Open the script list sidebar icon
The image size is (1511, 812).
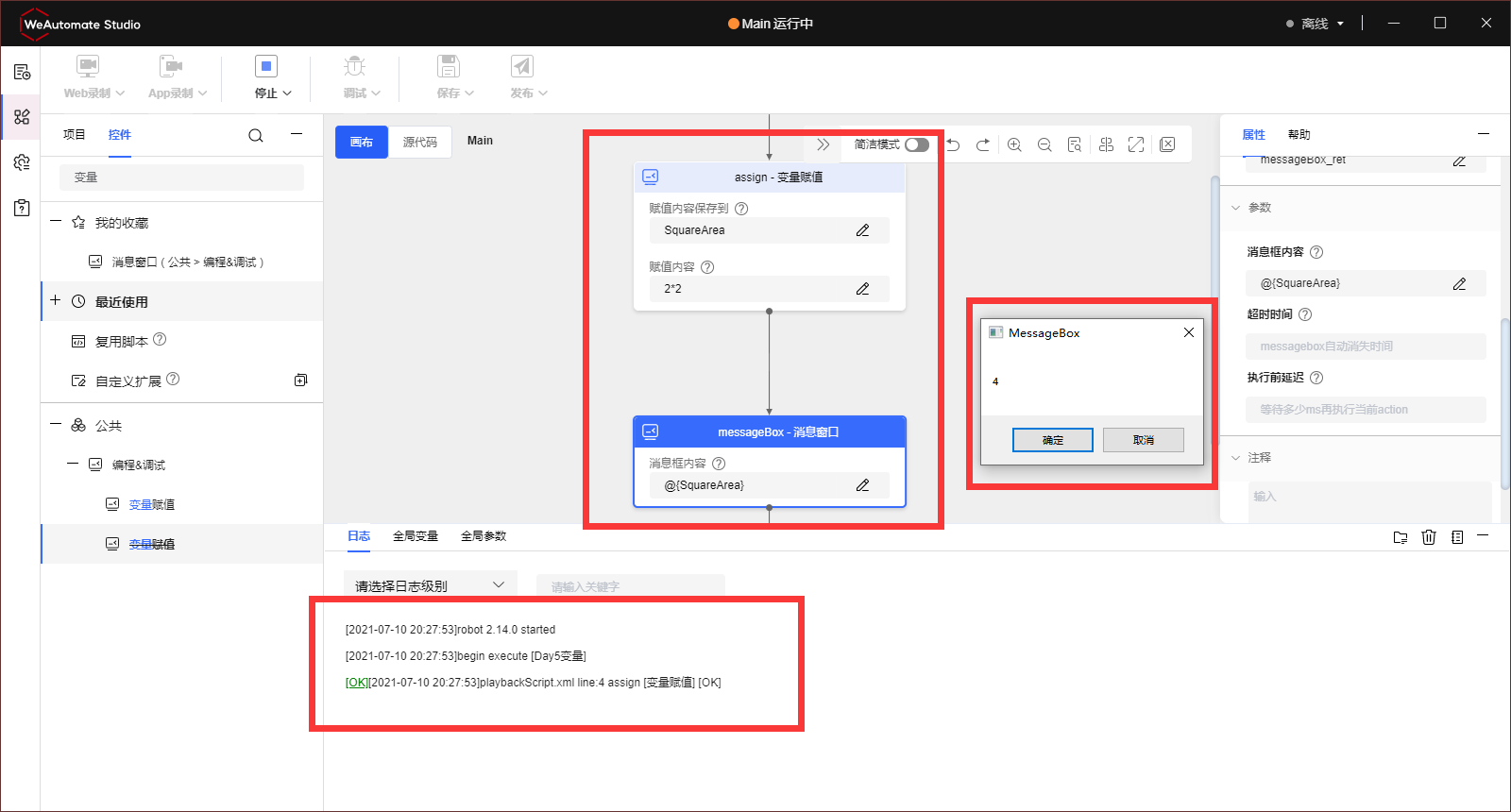(x=22, y=72)
